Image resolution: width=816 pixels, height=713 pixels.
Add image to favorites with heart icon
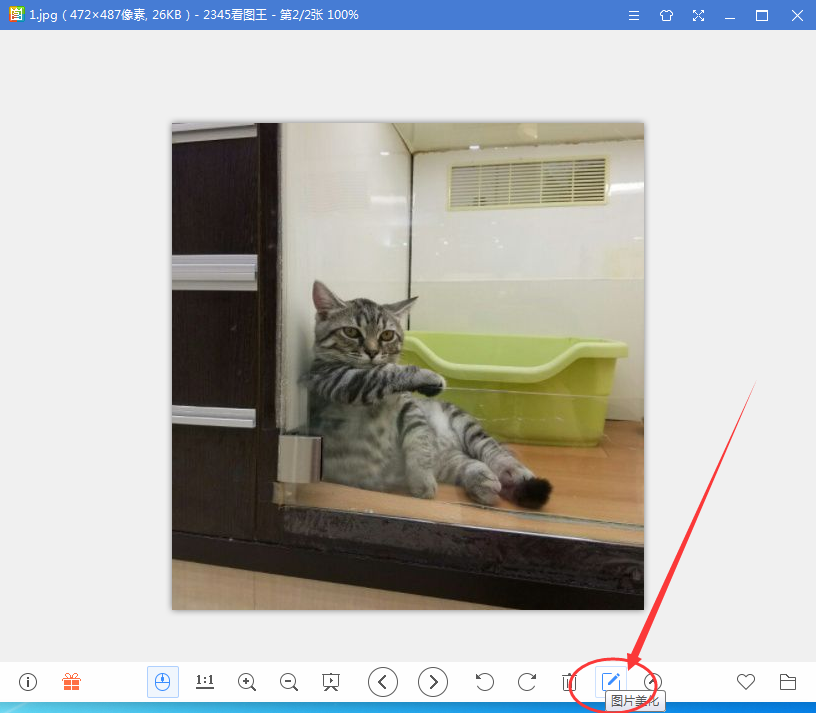tap(746, 682)
